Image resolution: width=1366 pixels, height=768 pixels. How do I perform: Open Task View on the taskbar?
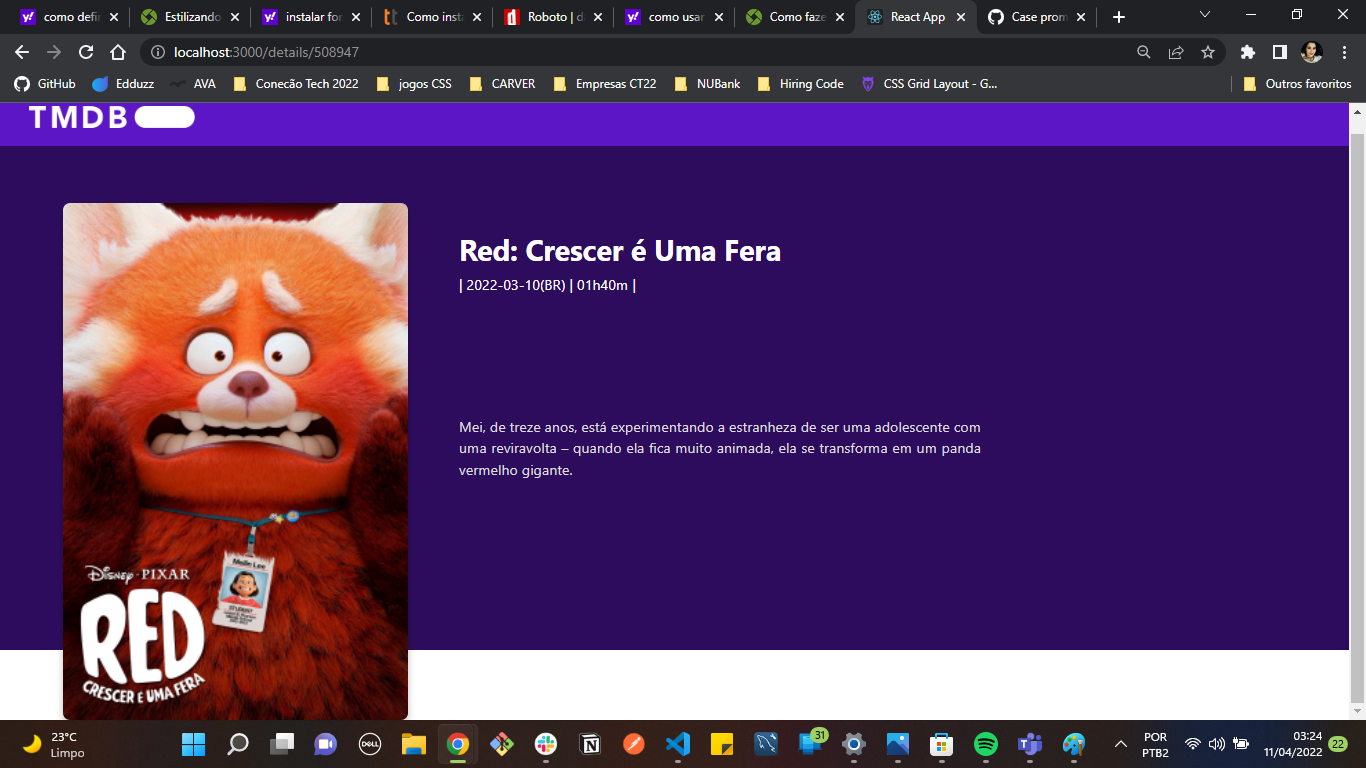tap(282, 744)
